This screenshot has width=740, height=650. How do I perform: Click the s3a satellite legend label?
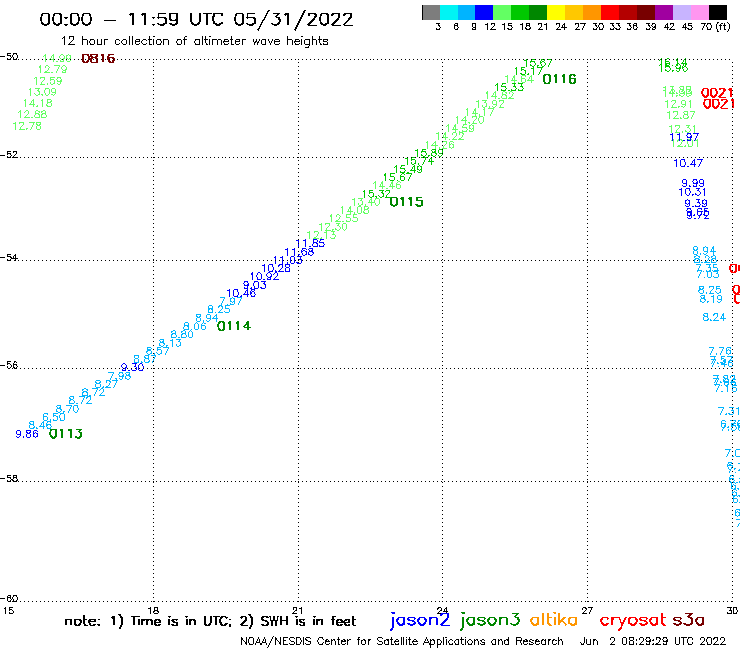(688, 620)
